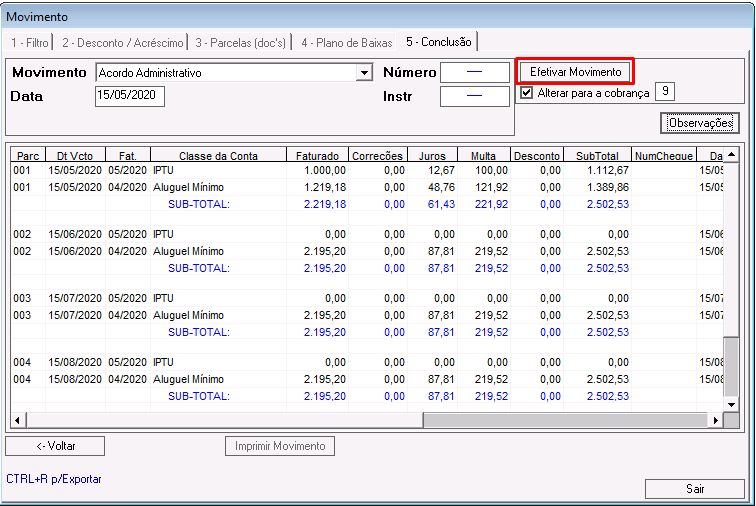Select the Faturado value 1.000,00
The height and width of the screenshot is (506, 756).
(325, 170)
